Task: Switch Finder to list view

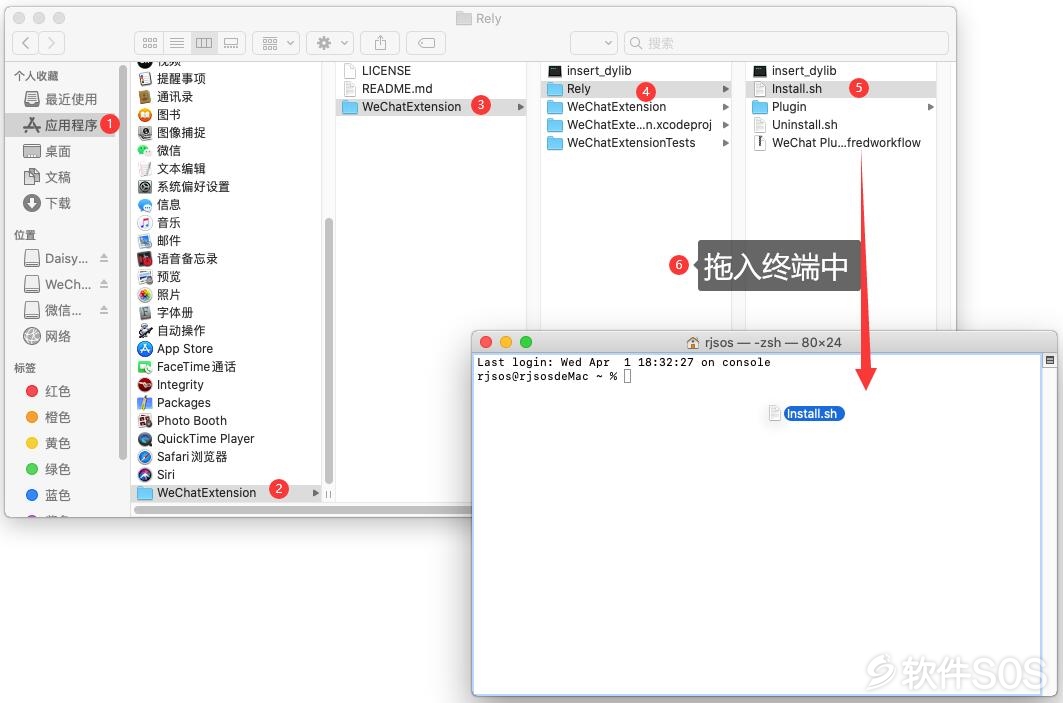Action: click(176, 43)
